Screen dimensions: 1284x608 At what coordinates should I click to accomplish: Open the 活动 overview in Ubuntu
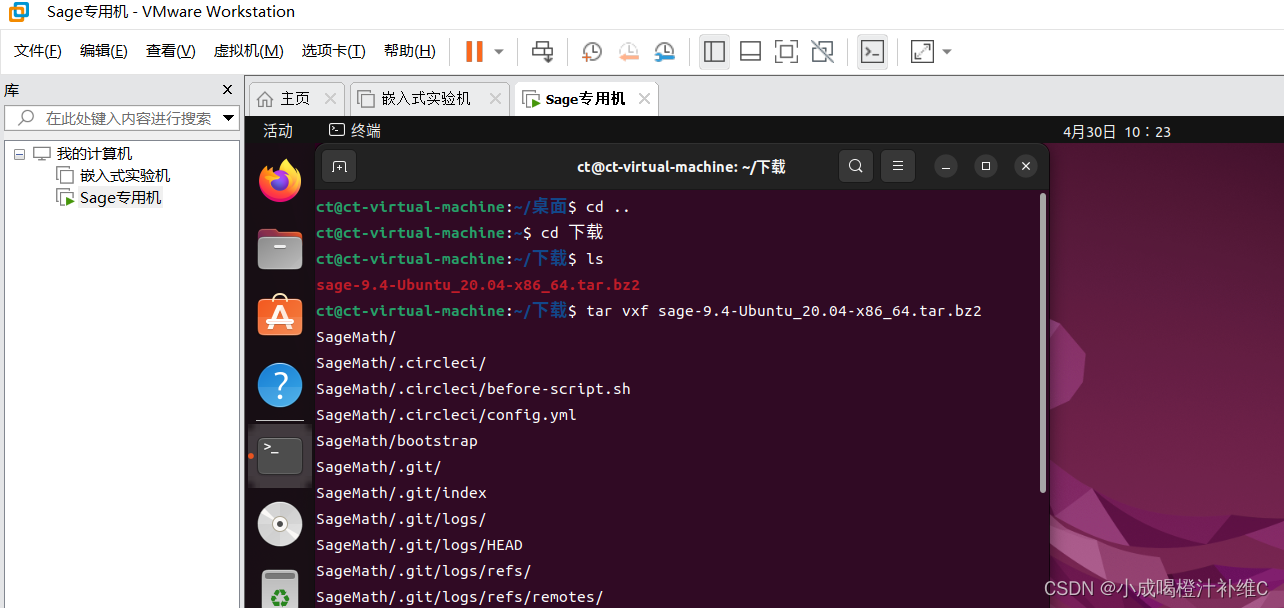point(278,131)
